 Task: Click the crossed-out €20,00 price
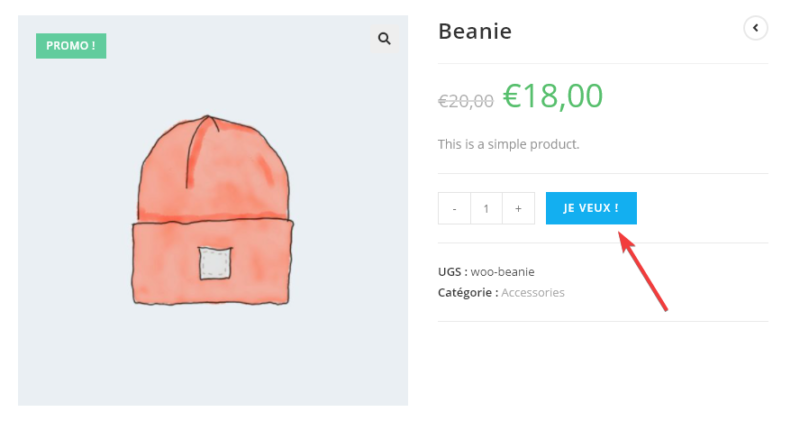pos(466,100)
